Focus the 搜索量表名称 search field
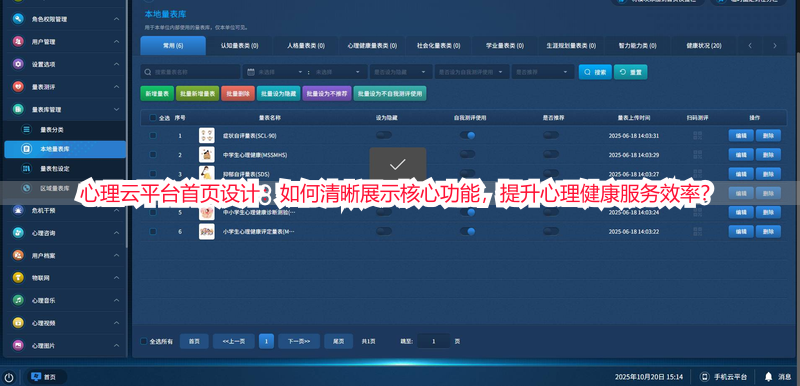The image size is (800, 386). (190, 72)
